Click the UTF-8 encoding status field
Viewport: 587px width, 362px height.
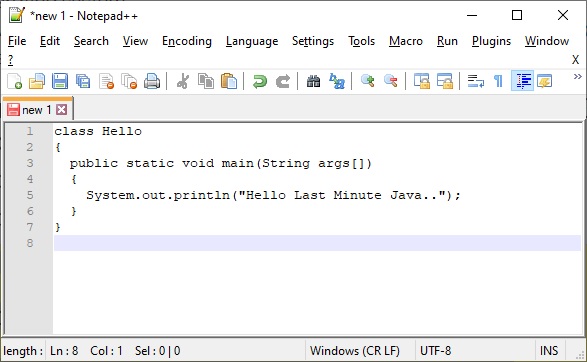(x=435, y=351)
